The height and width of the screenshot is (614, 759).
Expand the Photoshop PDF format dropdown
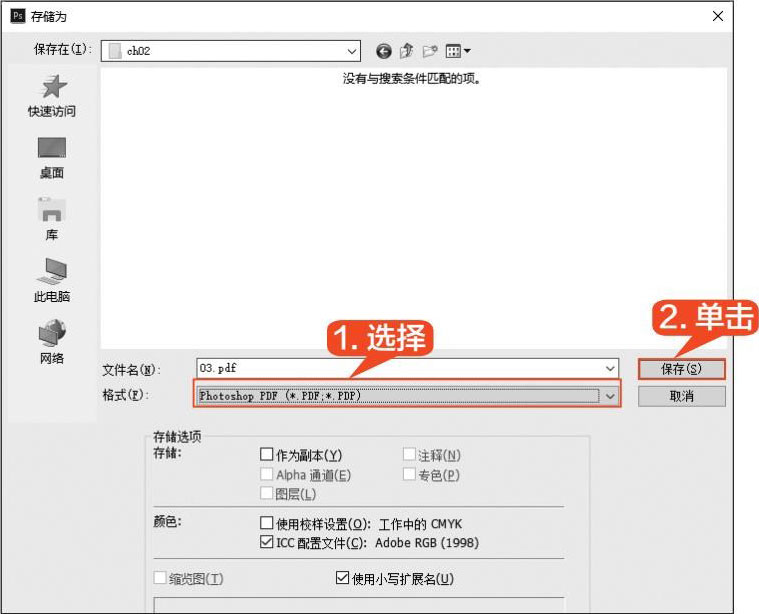[611, 396]
